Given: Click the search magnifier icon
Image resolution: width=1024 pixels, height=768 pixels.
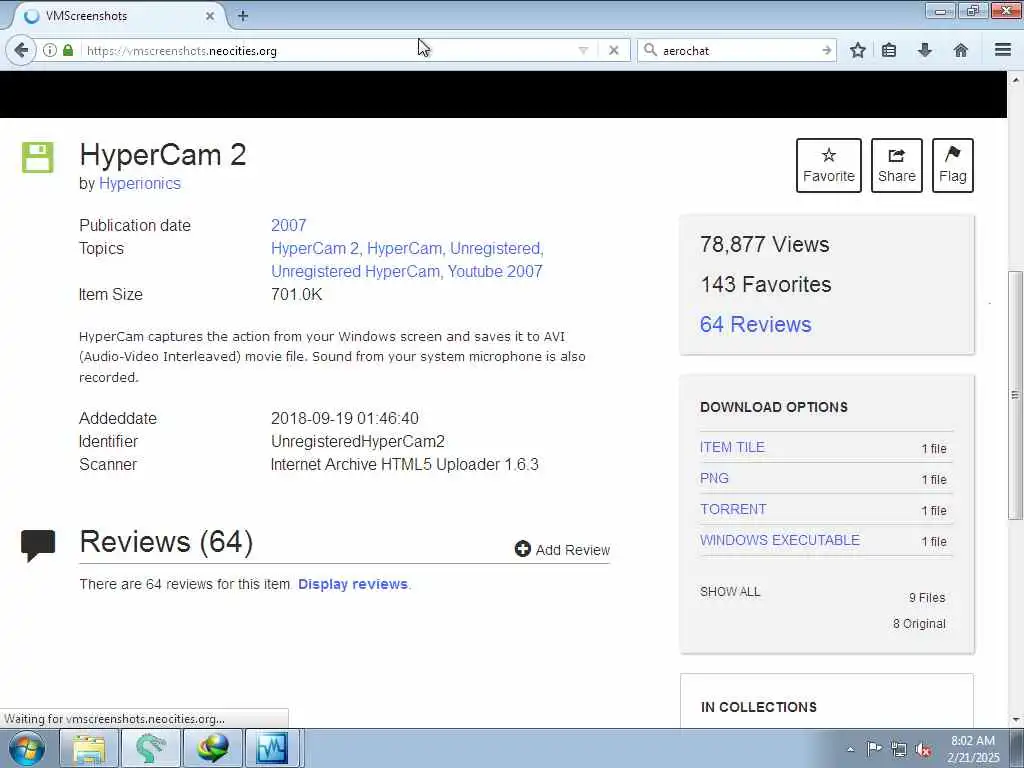Looking at the screenshot, I should [650, 50].
